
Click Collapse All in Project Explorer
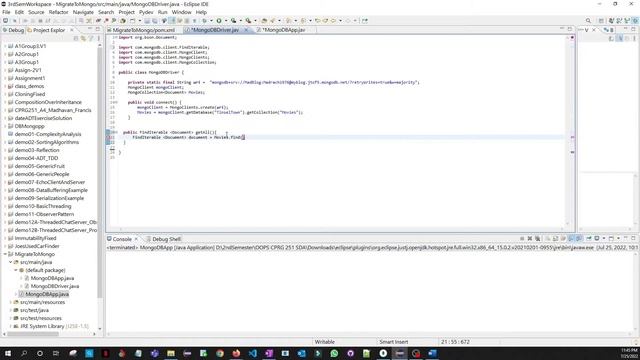point(76,38)
